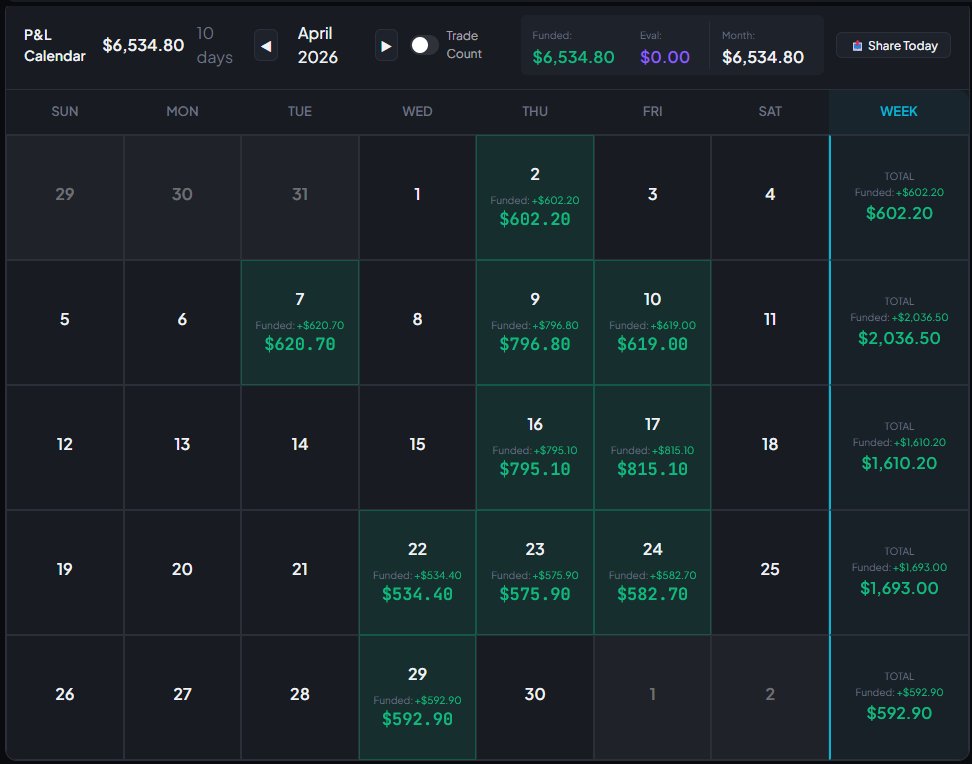The width and height of the screenshot is (972, 764).
Task: Open April 2 day with $602.20
Action: pos(535,197)
